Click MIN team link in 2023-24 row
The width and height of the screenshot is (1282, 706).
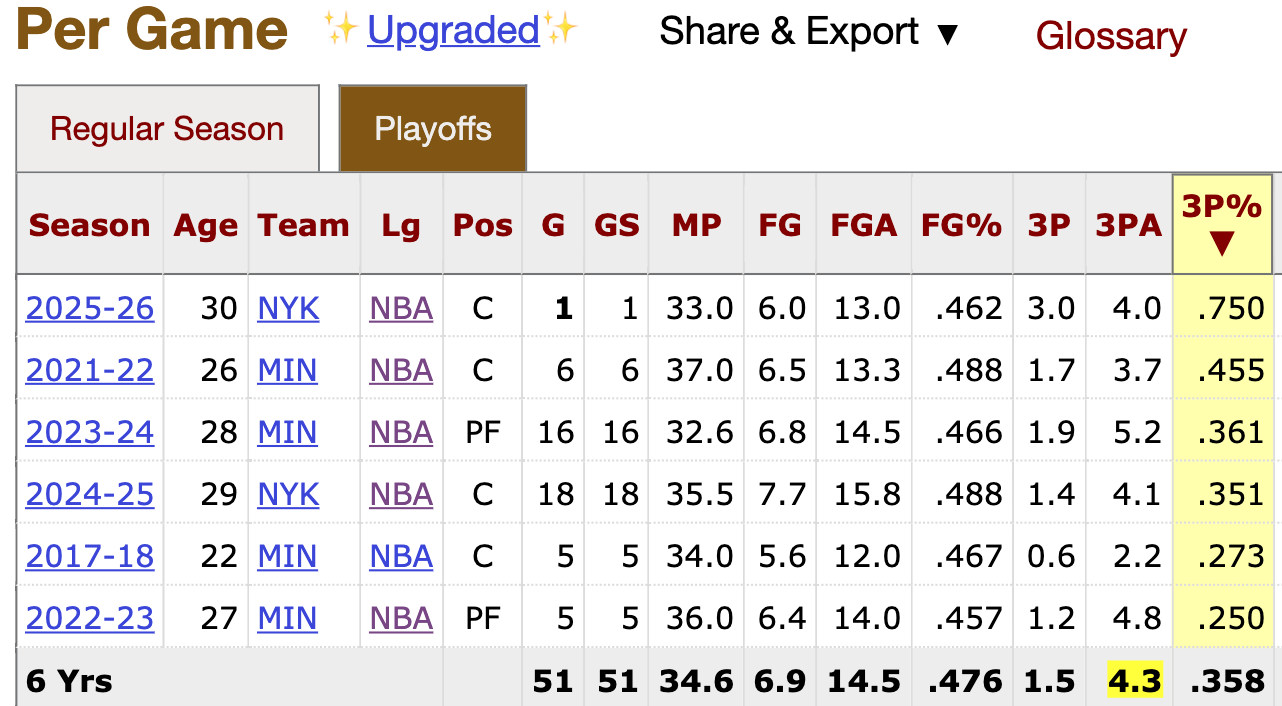click(x=287, y=432)
